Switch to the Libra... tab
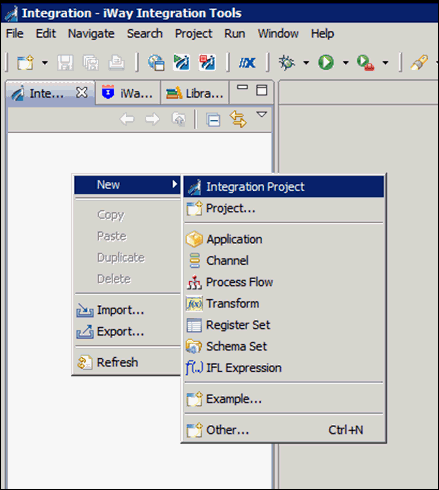The width and height of the screenshot is (439, 490). point(195,93)
